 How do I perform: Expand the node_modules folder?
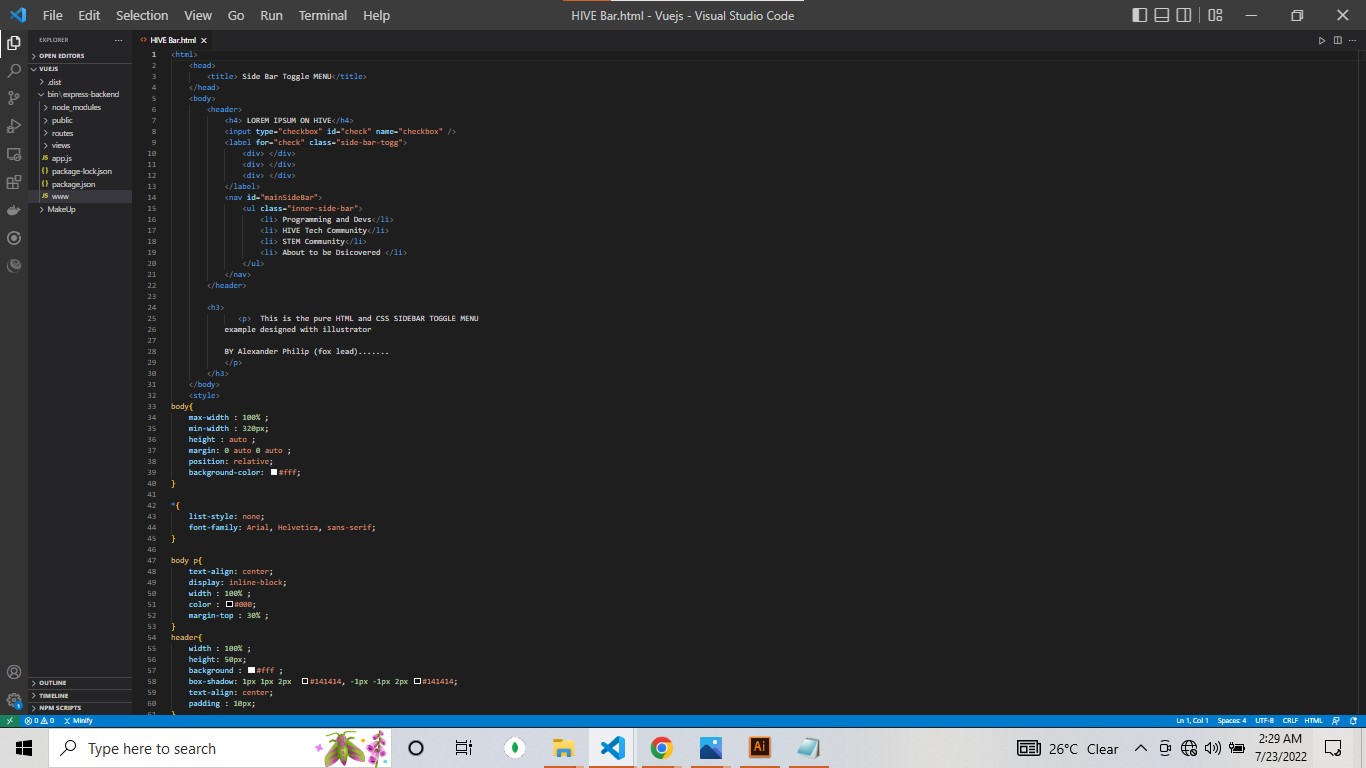[x=76, y=107]
